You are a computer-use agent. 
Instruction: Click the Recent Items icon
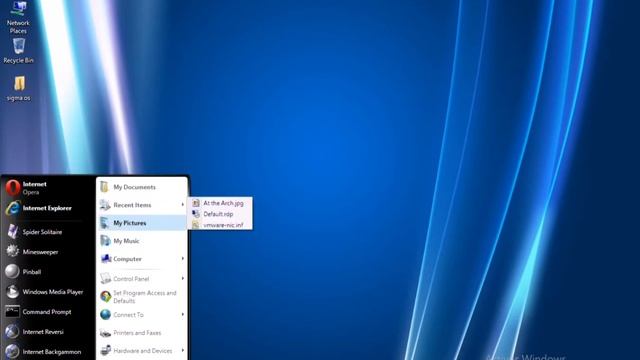[105, 205]
